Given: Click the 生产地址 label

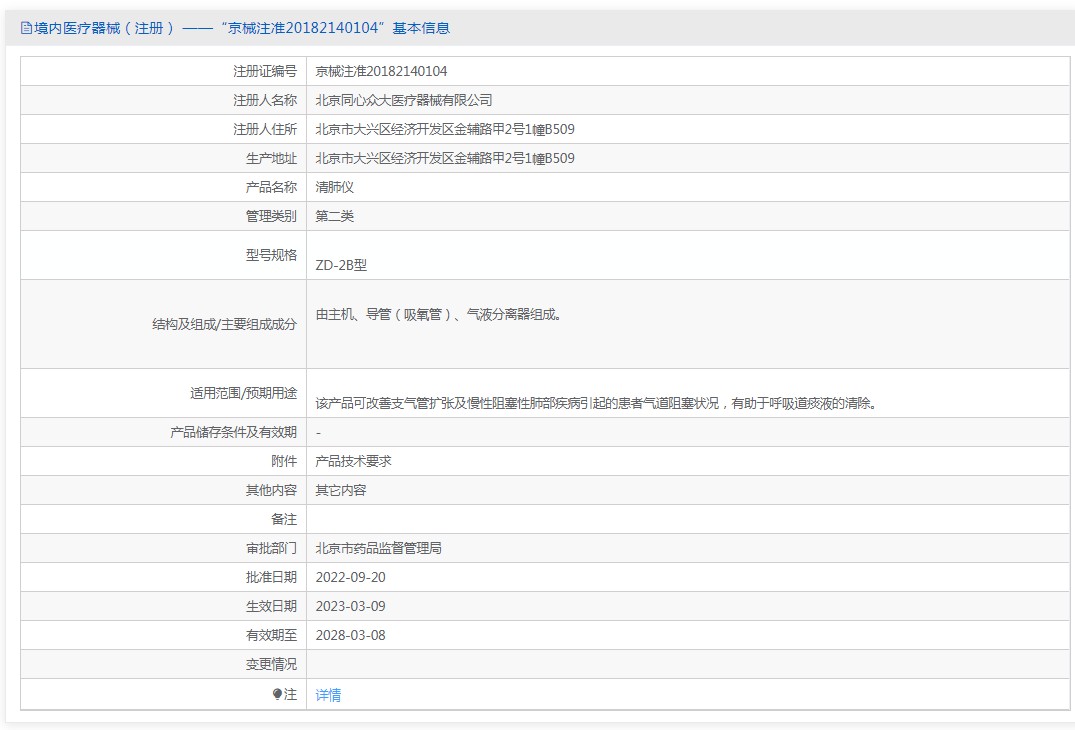Looking at the screenshot, I should pos(271,158).
